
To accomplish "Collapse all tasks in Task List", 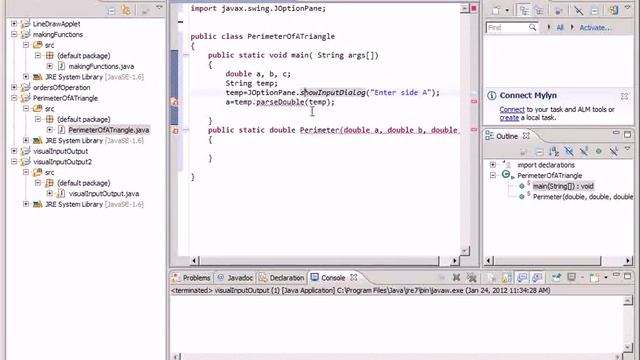I will point(595,11).
